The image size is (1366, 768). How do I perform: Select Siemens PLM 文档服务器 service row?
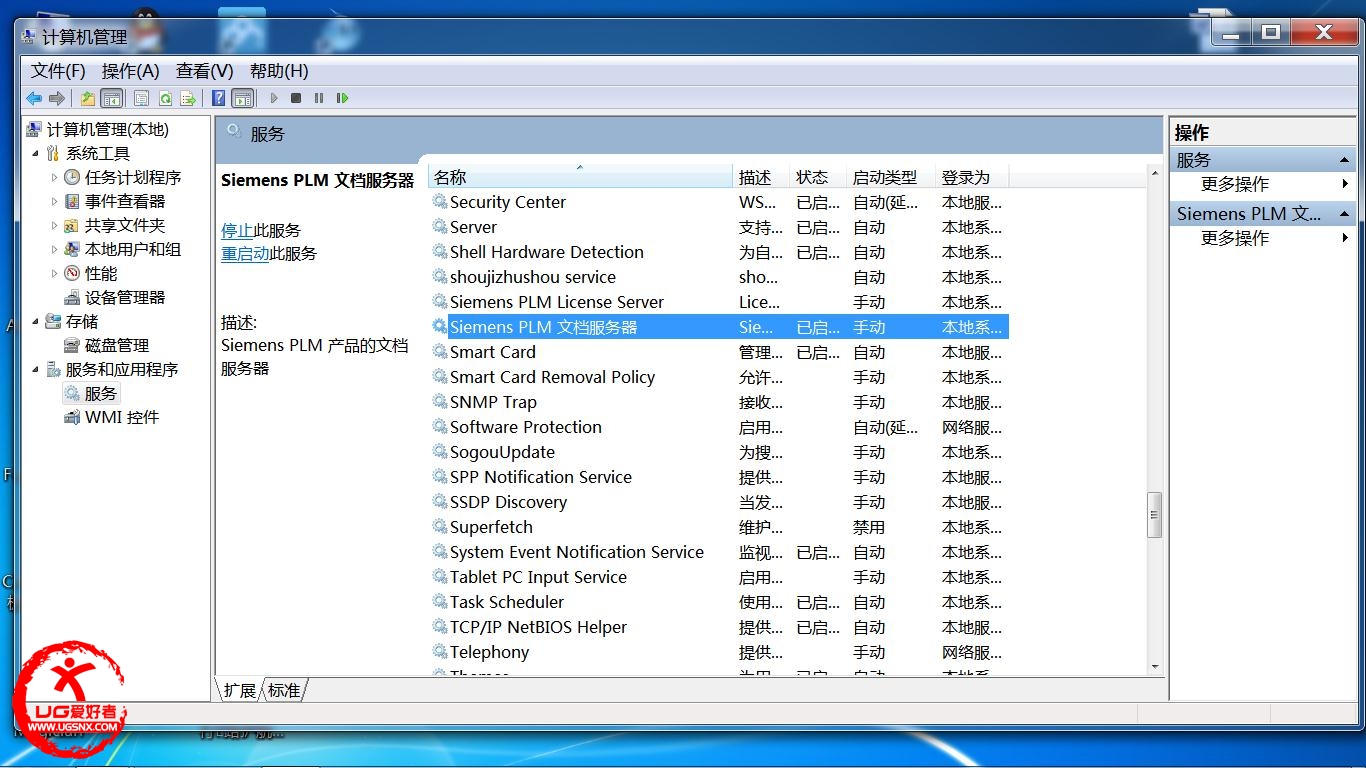[x=719, y=327]
